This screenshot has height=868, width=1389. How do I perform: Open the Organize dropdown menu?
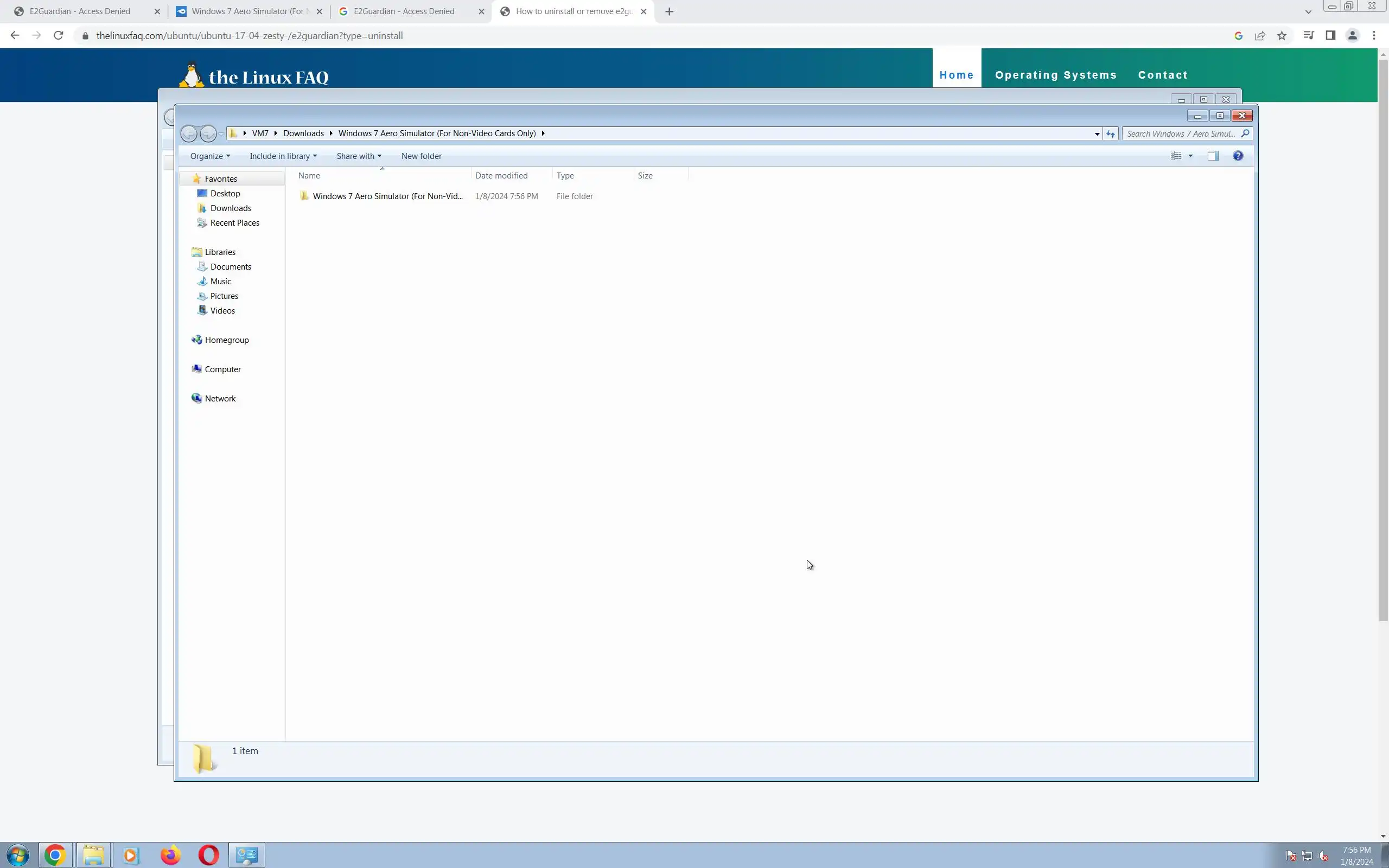[x=210, y=156]
